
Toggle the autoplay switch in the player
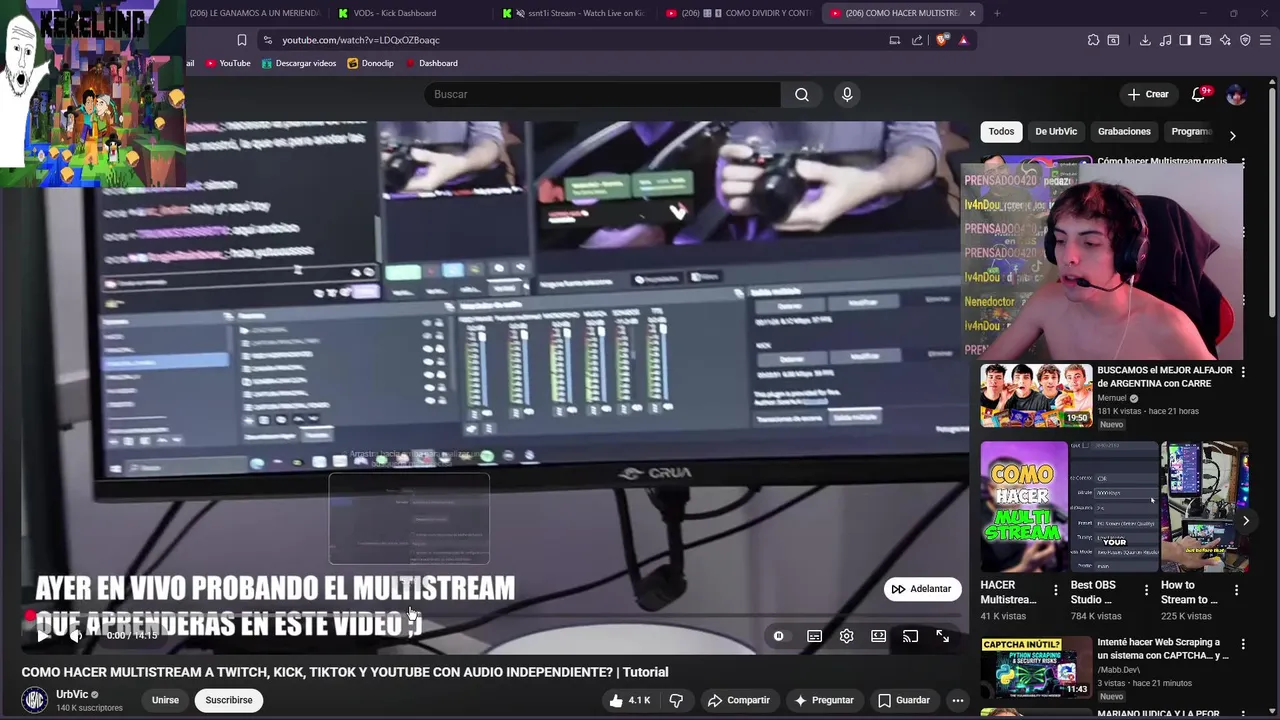click(x=778, y=636)
